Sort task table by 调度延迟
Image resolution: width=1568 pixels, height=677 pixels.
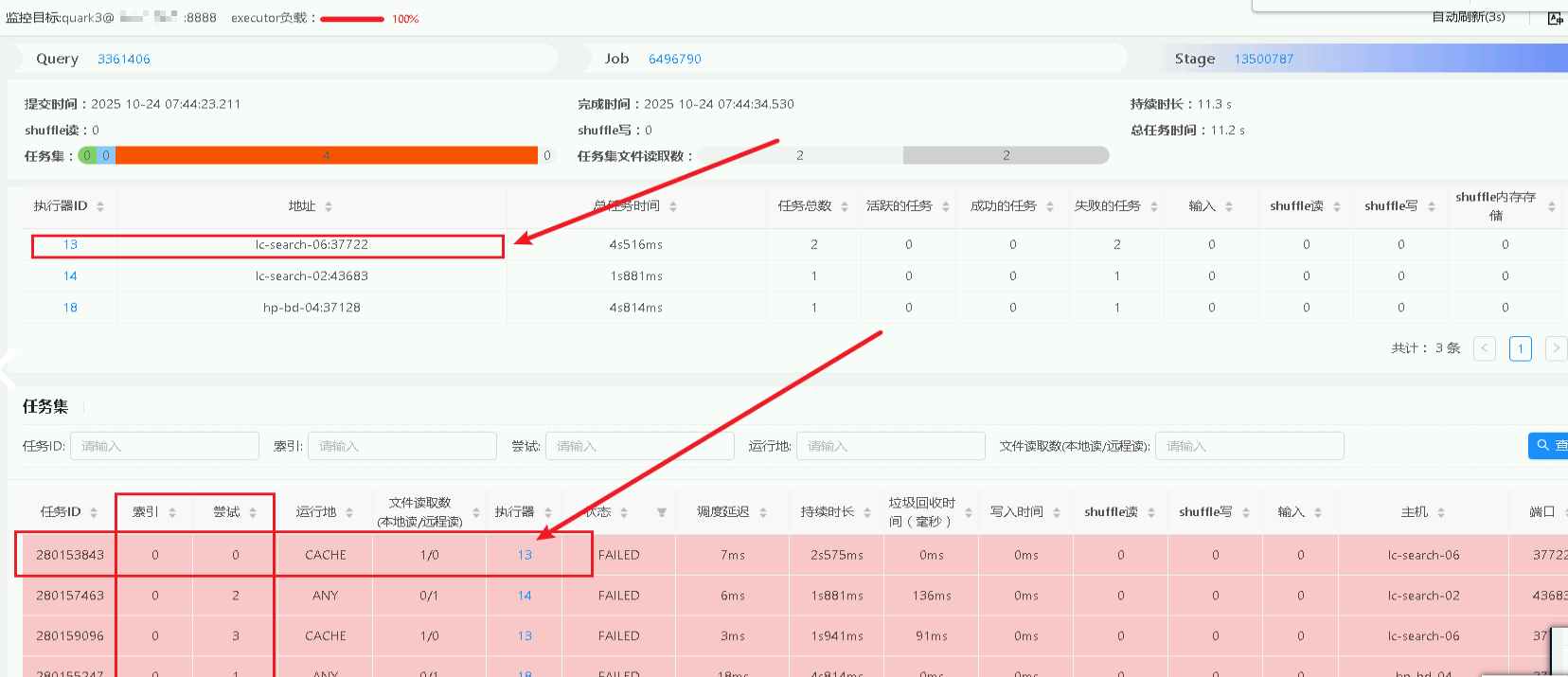763,512
